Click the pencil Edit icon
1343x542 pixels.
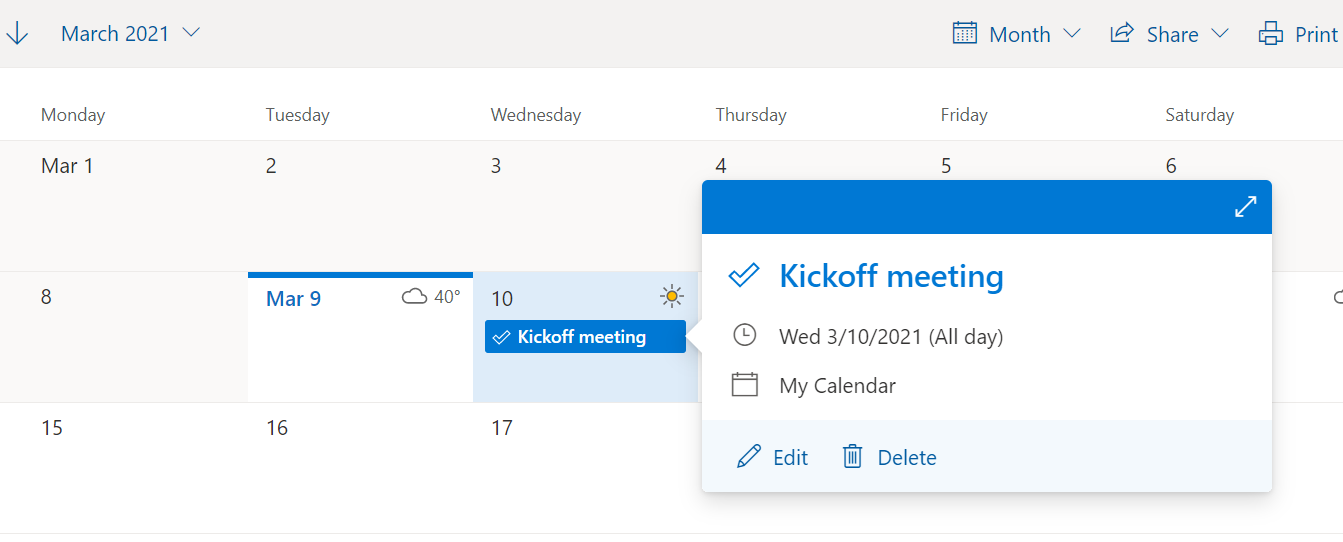pos(748,457)
